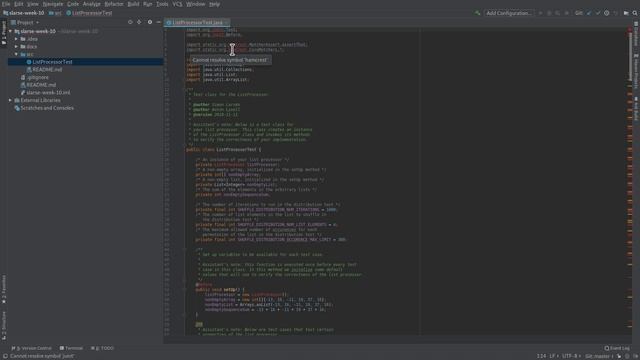Open the Tools menu
The image size is (640, 360).
pyautogui.click(x=162, y=4)
